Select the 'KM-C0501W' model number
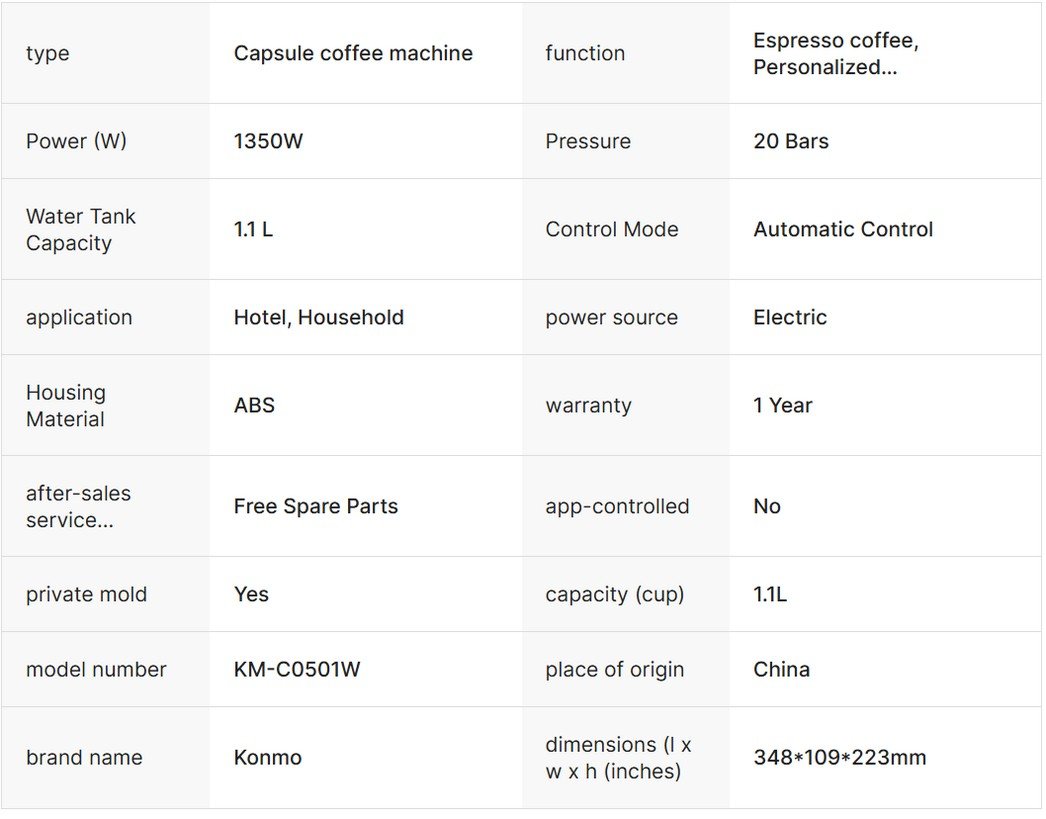This screenshot has width=1046, height=819. [296, 669]
